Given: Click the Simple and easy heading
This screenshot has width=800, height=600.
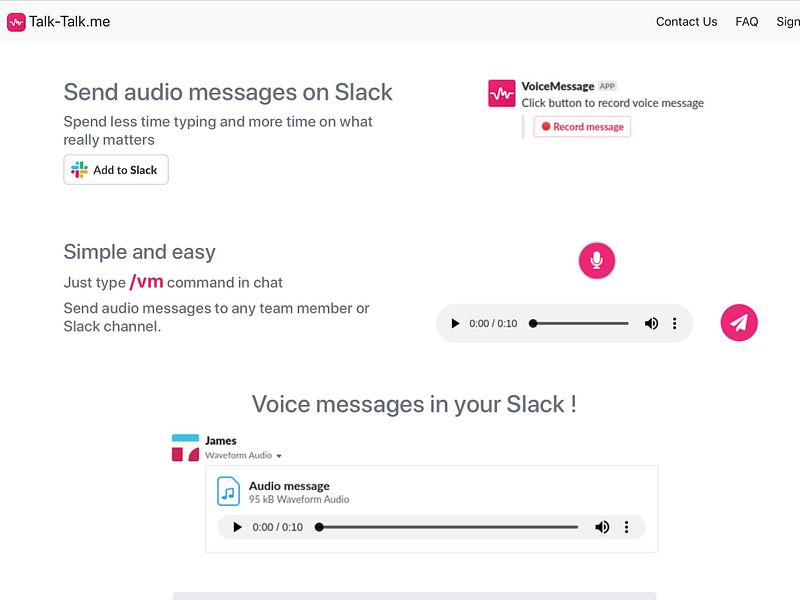Looking at the screenshot, I should (139, 252).
